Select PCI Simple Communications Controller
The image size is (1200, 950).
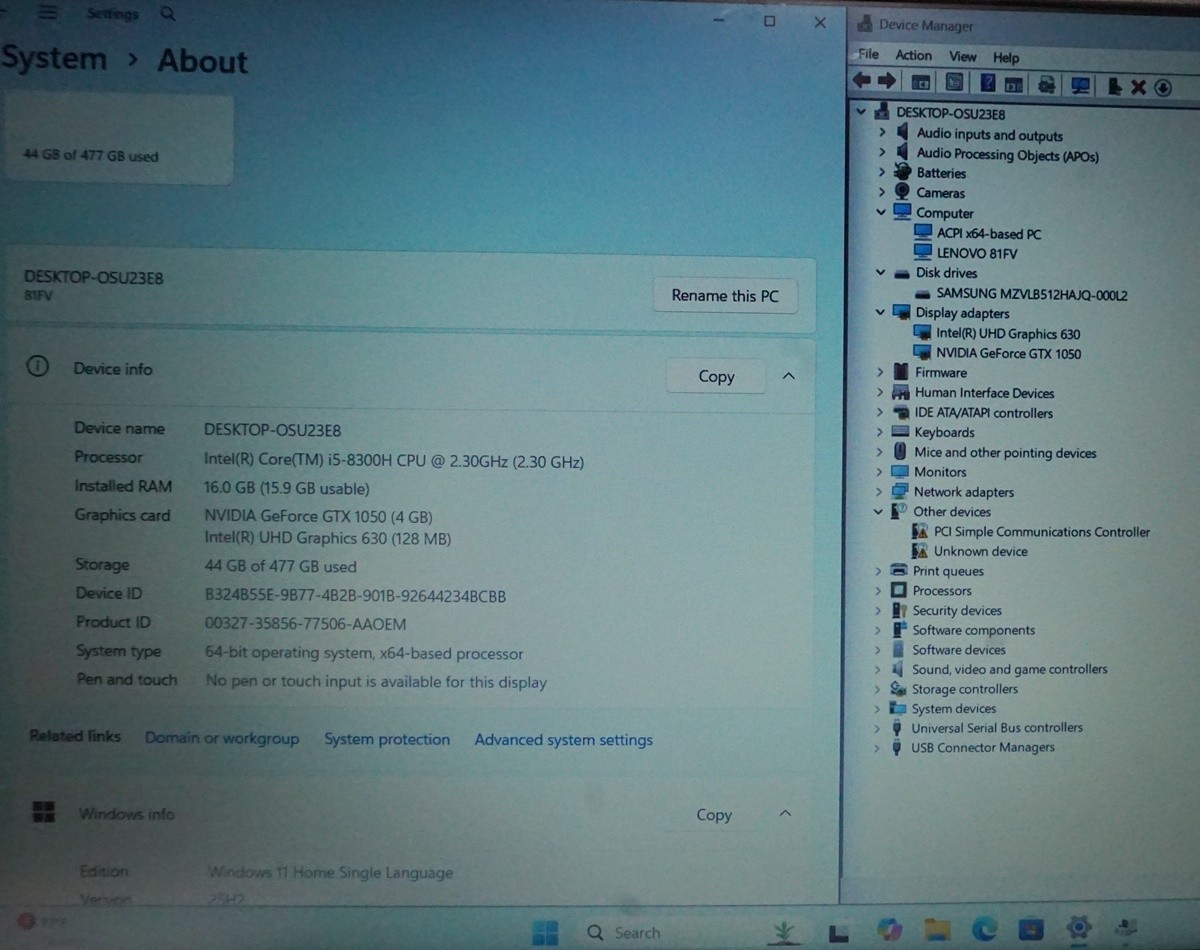tap(1042, 532)
